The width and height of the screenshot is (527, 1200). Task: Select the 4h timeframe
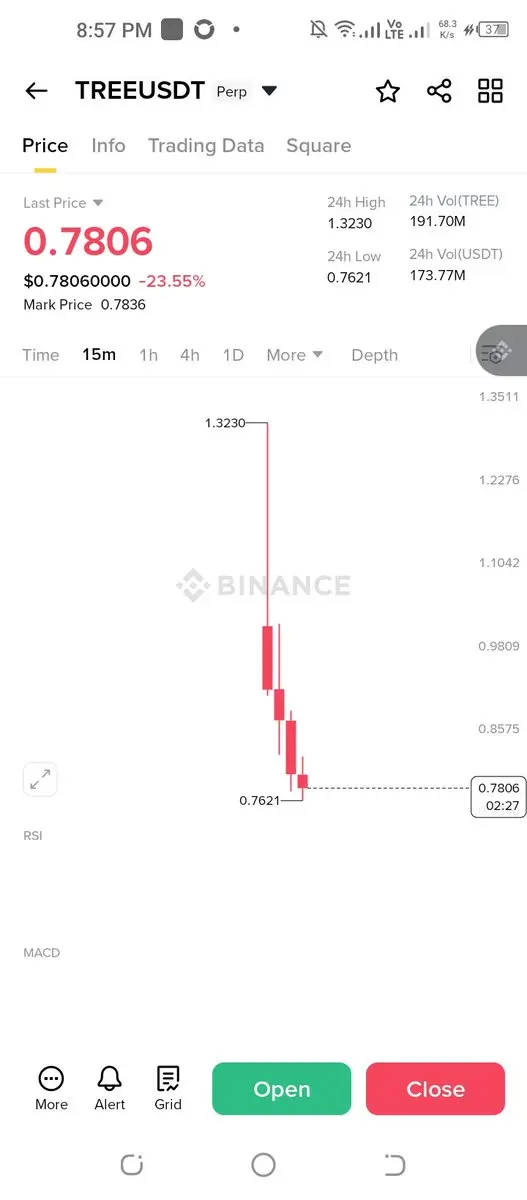190,355
